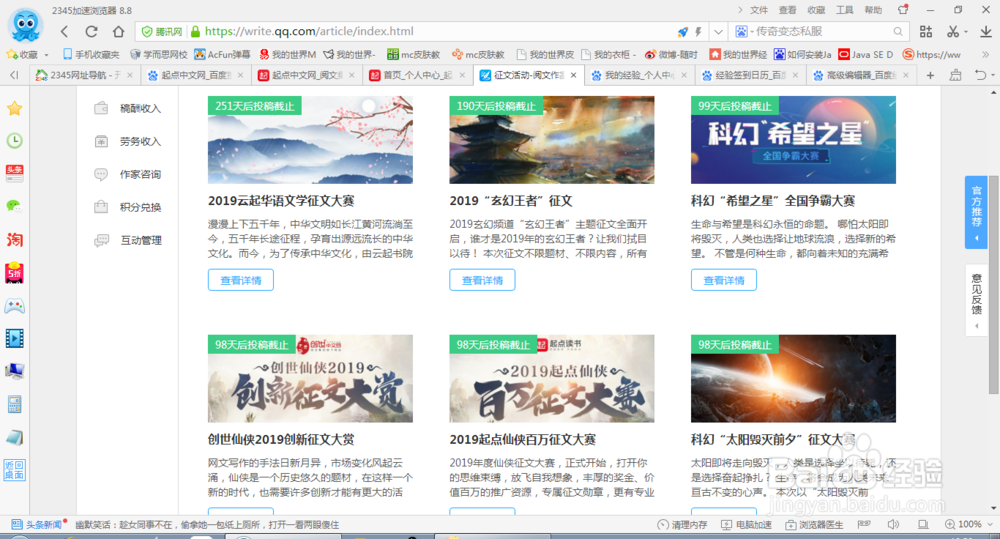The height and width of the screenshot is (539, 1000).
Task: Click the undo closed tab icon
Action: tap(980, 75)
